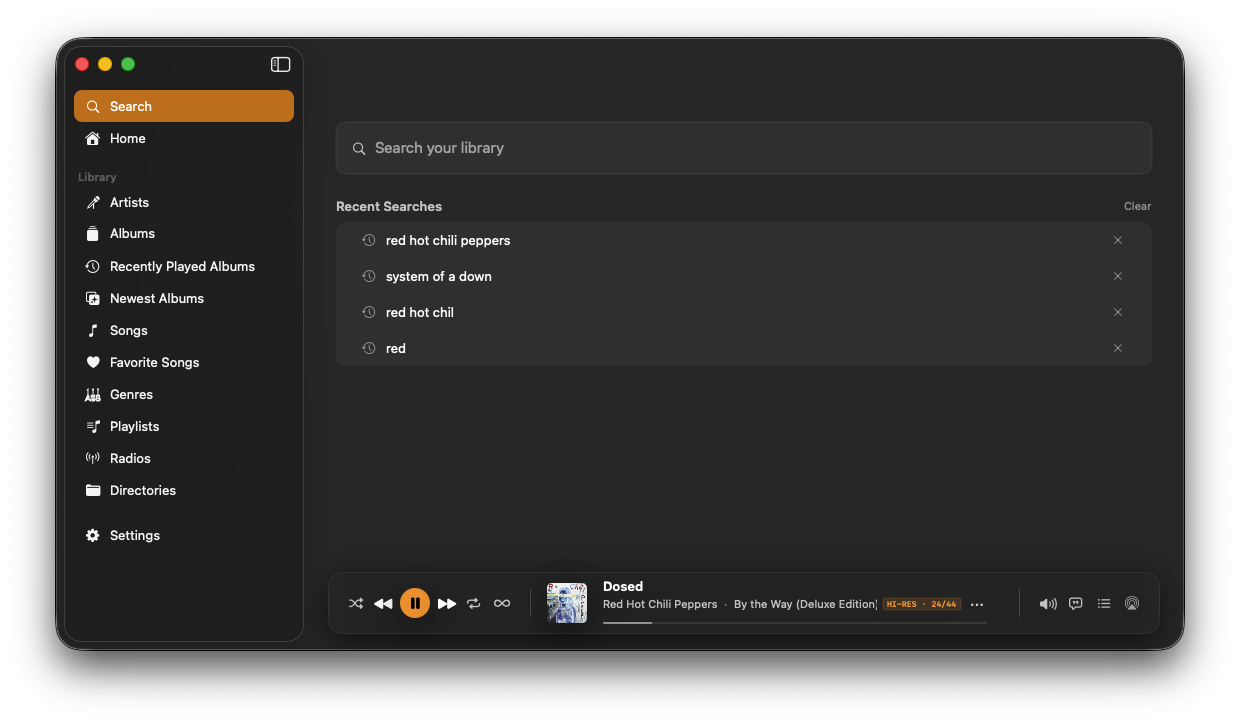Pause the currently playing track

415,603
